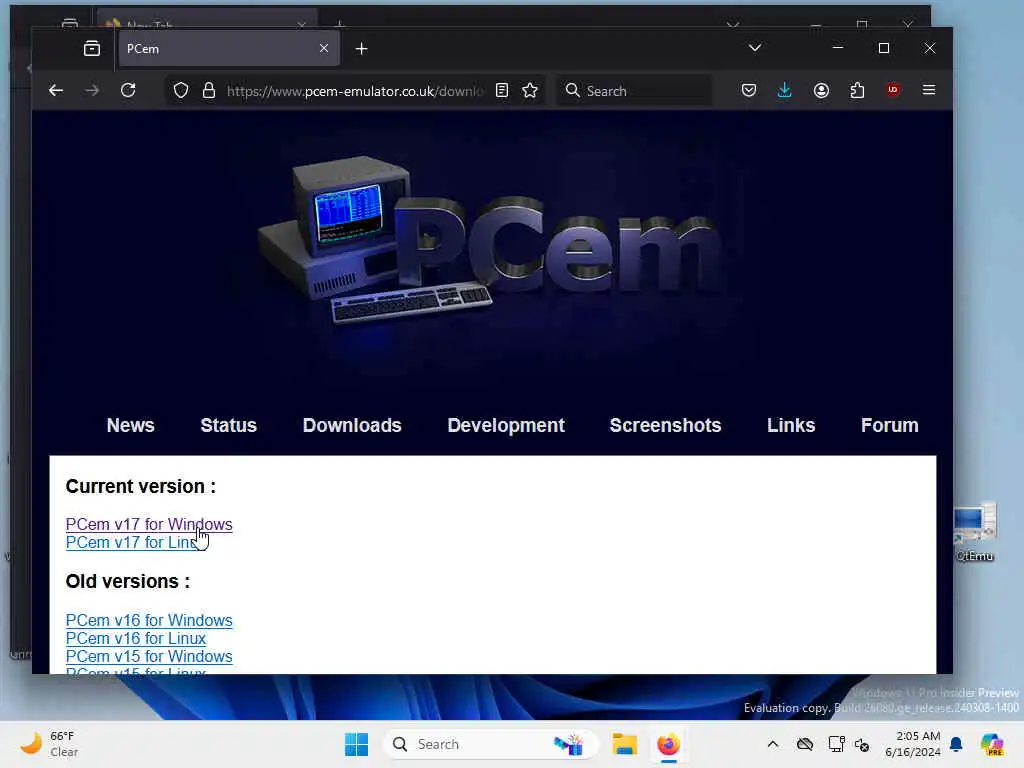Open the Development page
1024x768 pixels.
506,425
